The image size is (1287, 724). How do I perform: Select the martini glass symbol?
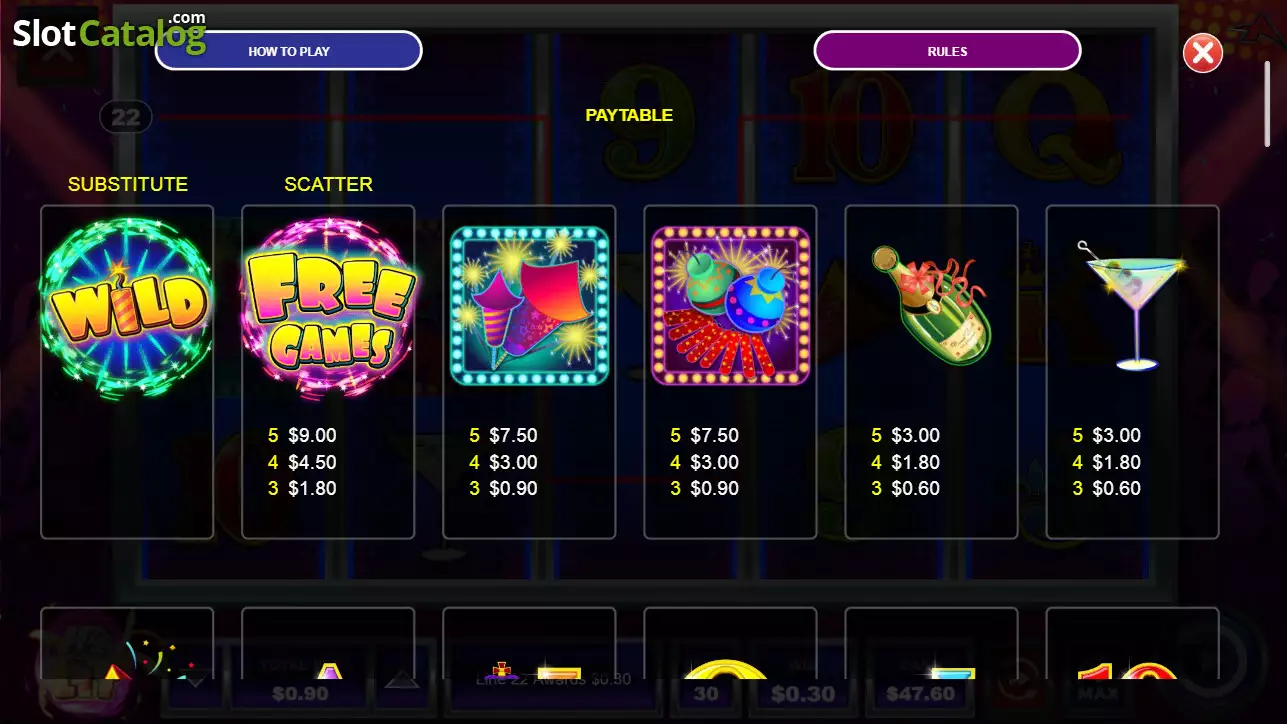[x=1132, y=305]
